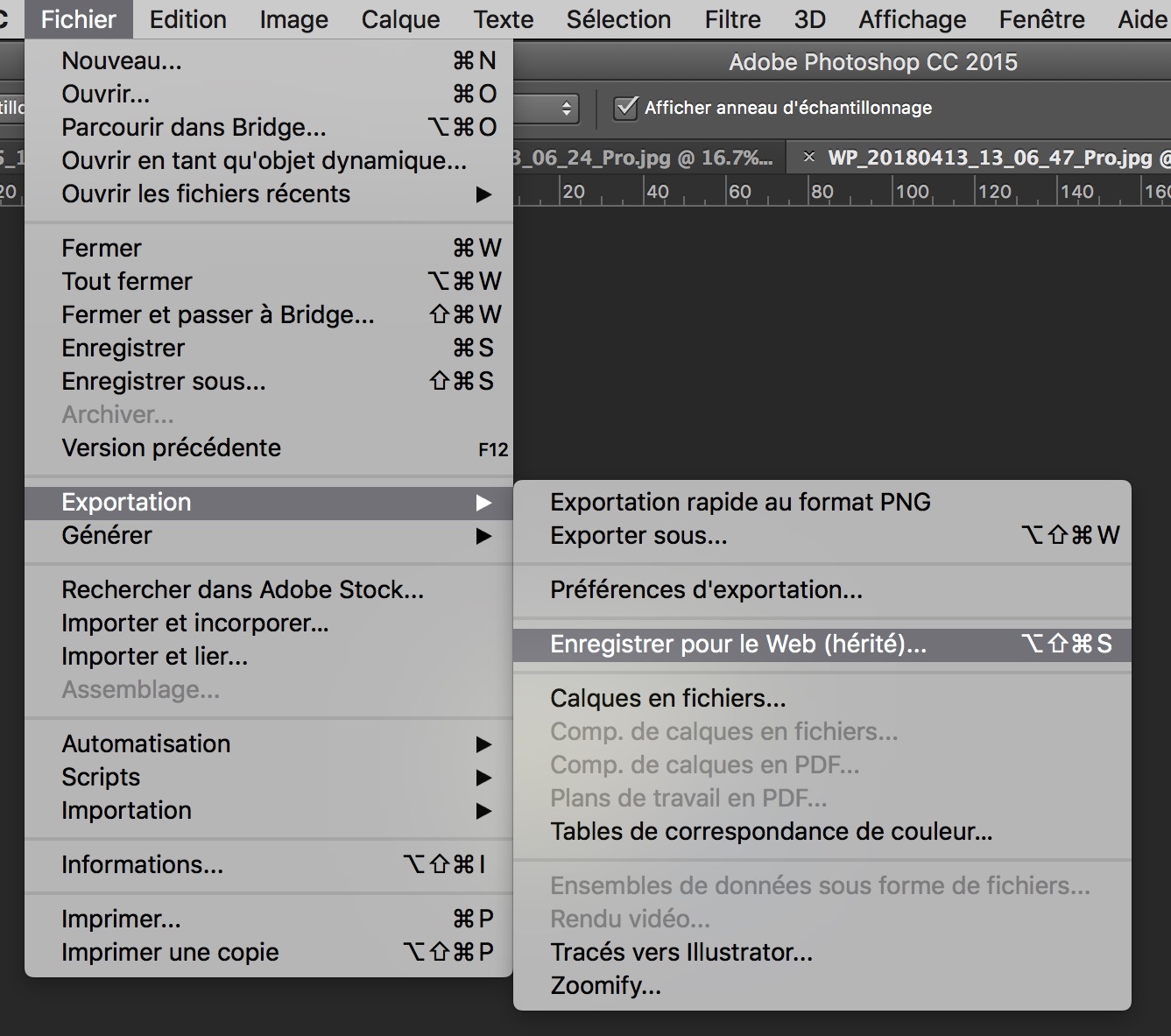
Task: Open the sample size dropdown stepper
Action: [567, 108]
